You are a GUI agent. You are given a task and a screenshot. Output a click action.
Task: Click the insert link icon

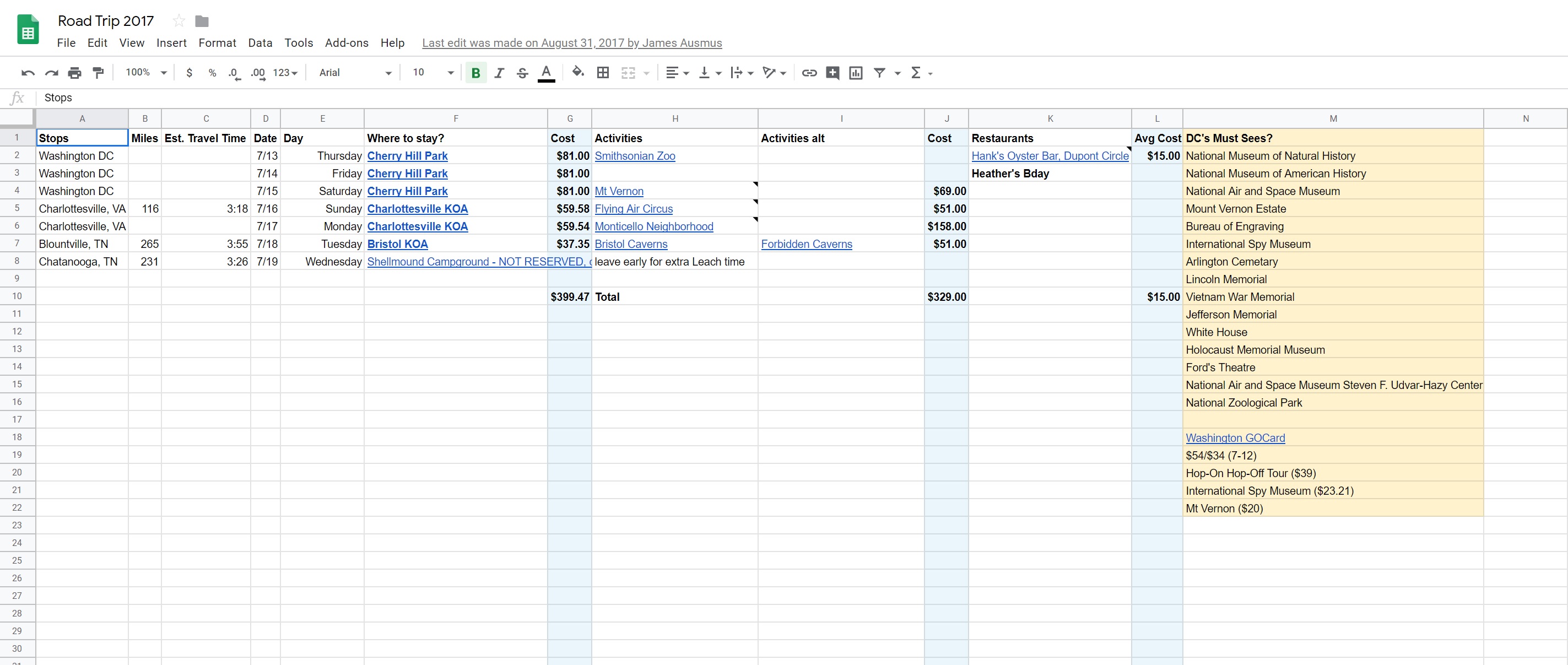(x=809, y=73)
